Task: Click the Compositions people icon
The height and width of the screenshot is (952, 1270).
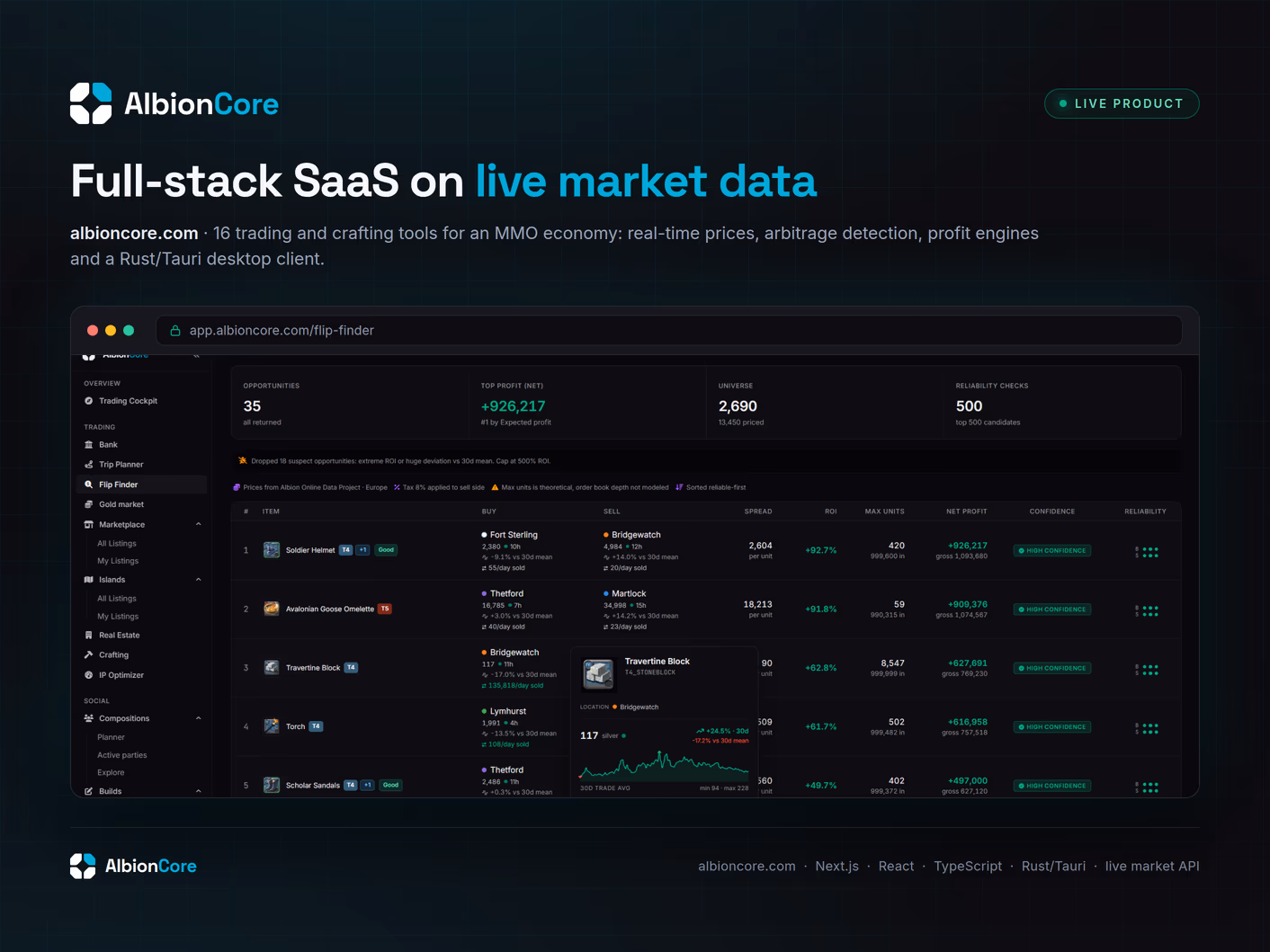Action: pos(88,718)
